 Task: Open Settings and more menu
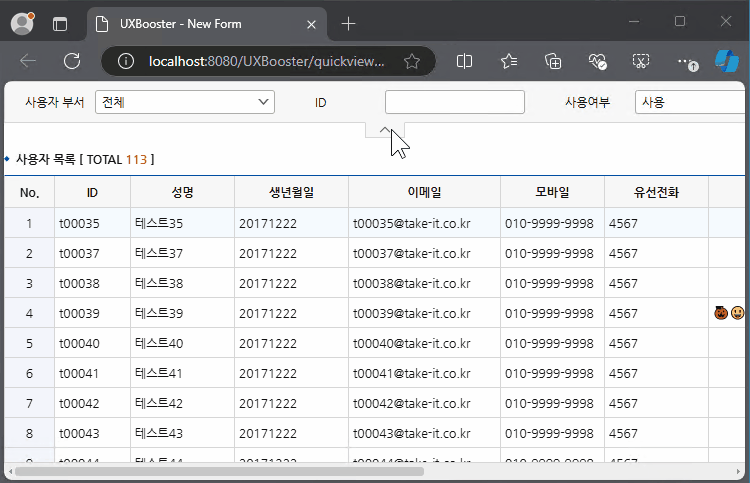coord(687,62)
